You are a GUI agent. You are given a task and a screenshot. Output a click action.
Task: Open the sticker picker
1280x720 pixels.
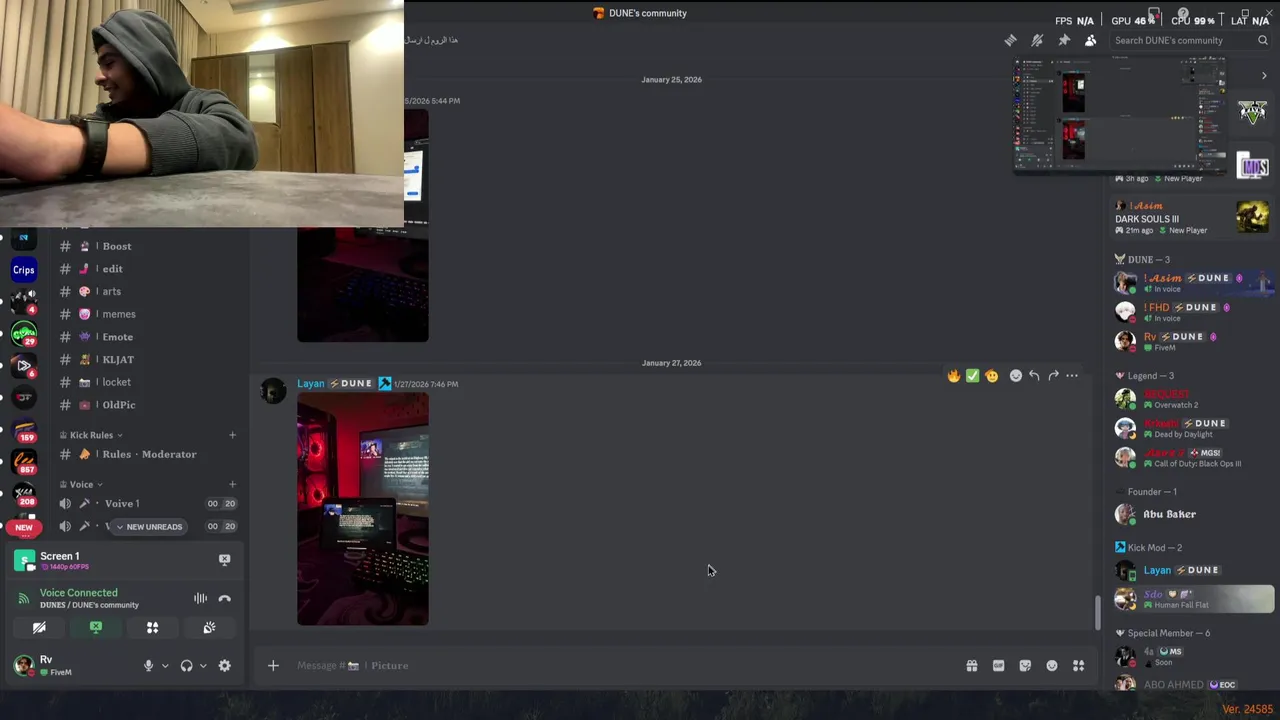(1025, 666)
